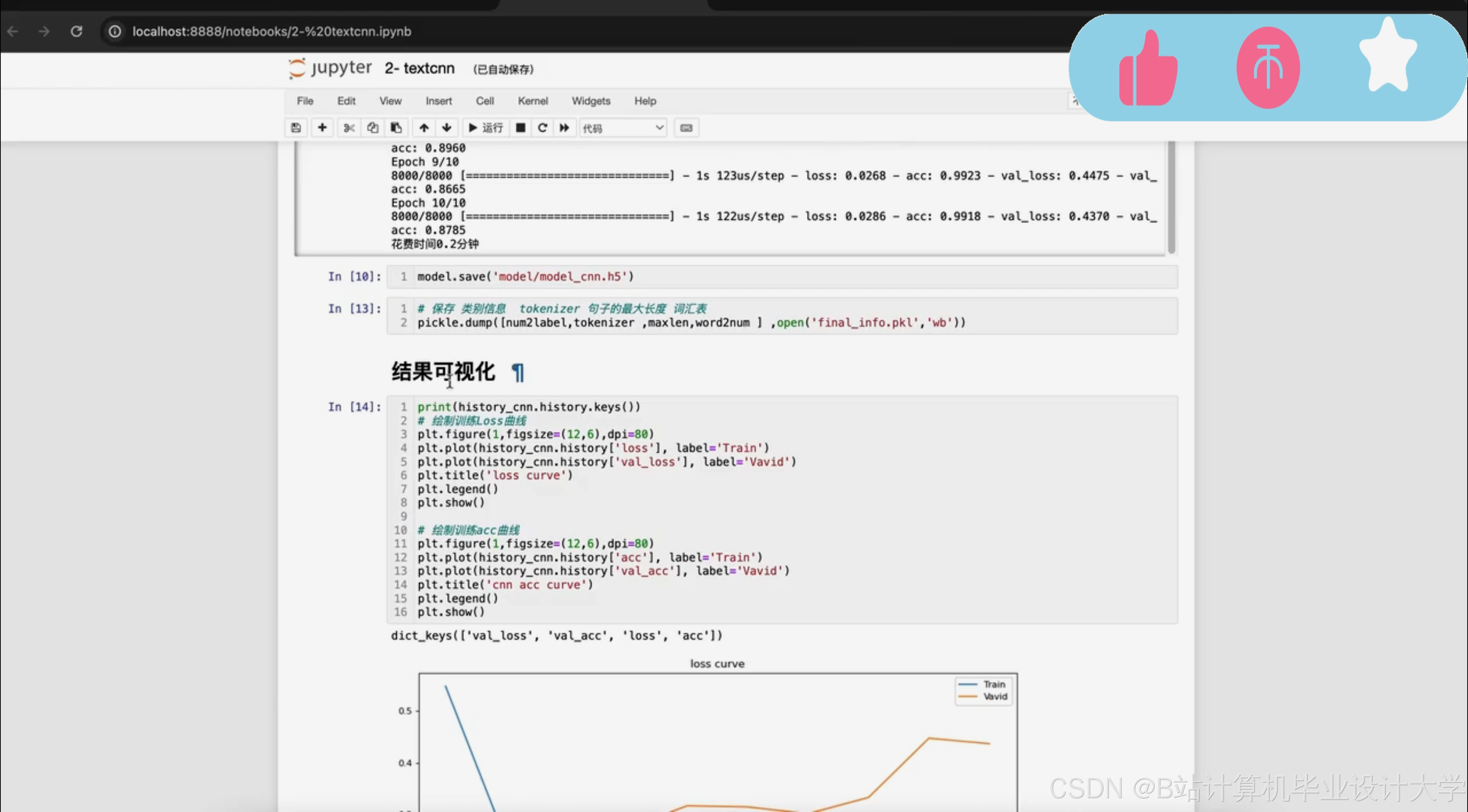Screen dimensions: 1468x812
Task: Open the Widgets menu
Action: 590,101
